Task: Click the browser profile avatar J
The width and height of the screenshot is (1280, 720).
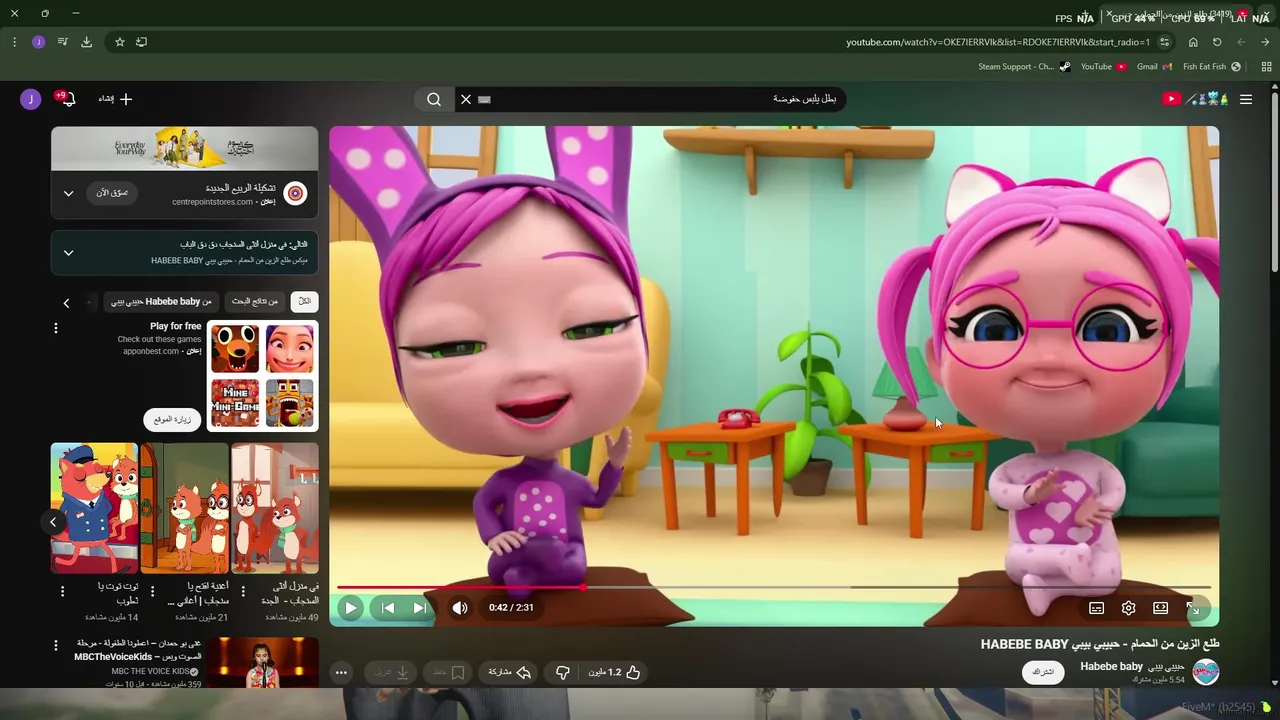Action: pyautogui.click(x=38, y=42)
